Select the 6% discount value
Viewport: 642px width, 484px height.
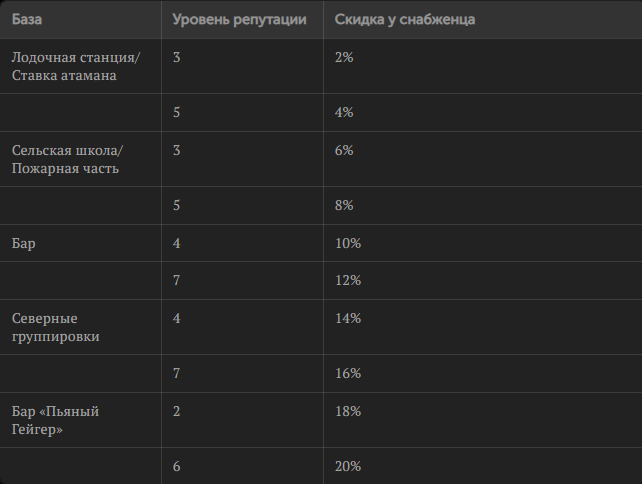(344, 150)
